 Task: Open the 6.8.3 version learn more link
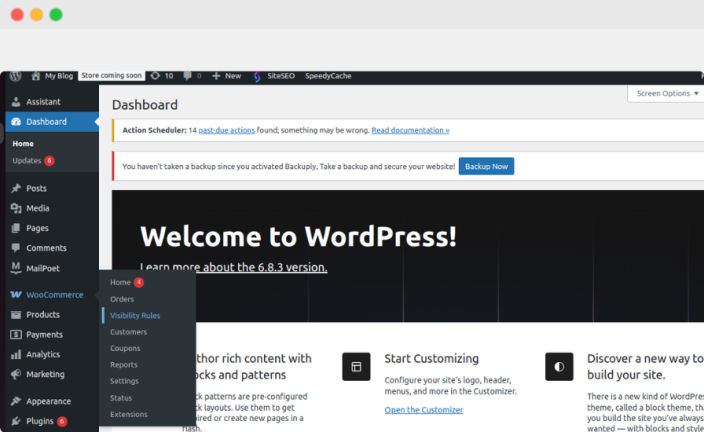point(233,267)
